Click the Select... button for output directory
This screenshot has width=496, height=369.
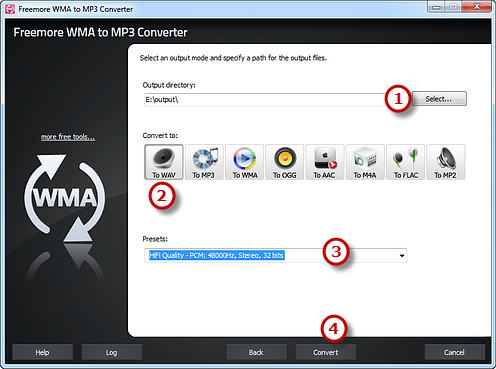point(439,99)
